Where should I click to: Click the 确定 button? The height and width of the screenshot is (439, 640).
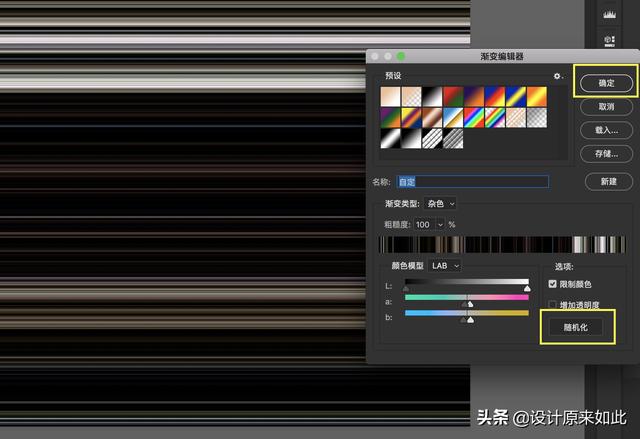[606, 83]
